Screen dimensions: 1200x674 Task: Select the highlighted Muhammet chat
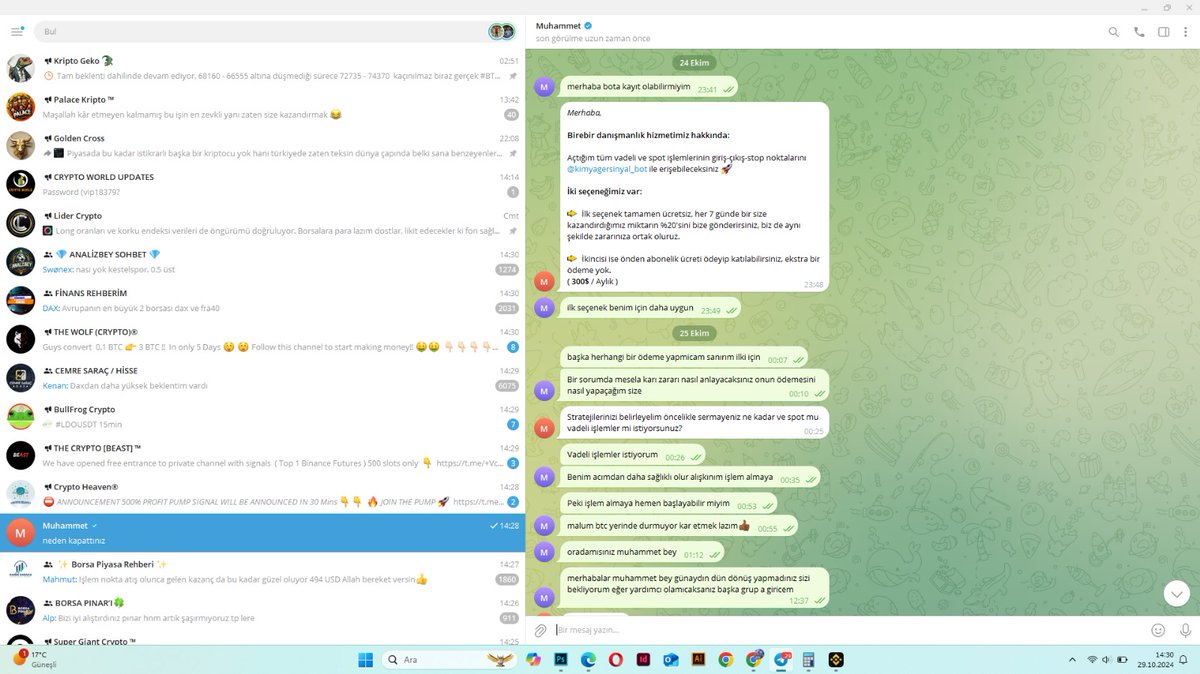point(262,533)
